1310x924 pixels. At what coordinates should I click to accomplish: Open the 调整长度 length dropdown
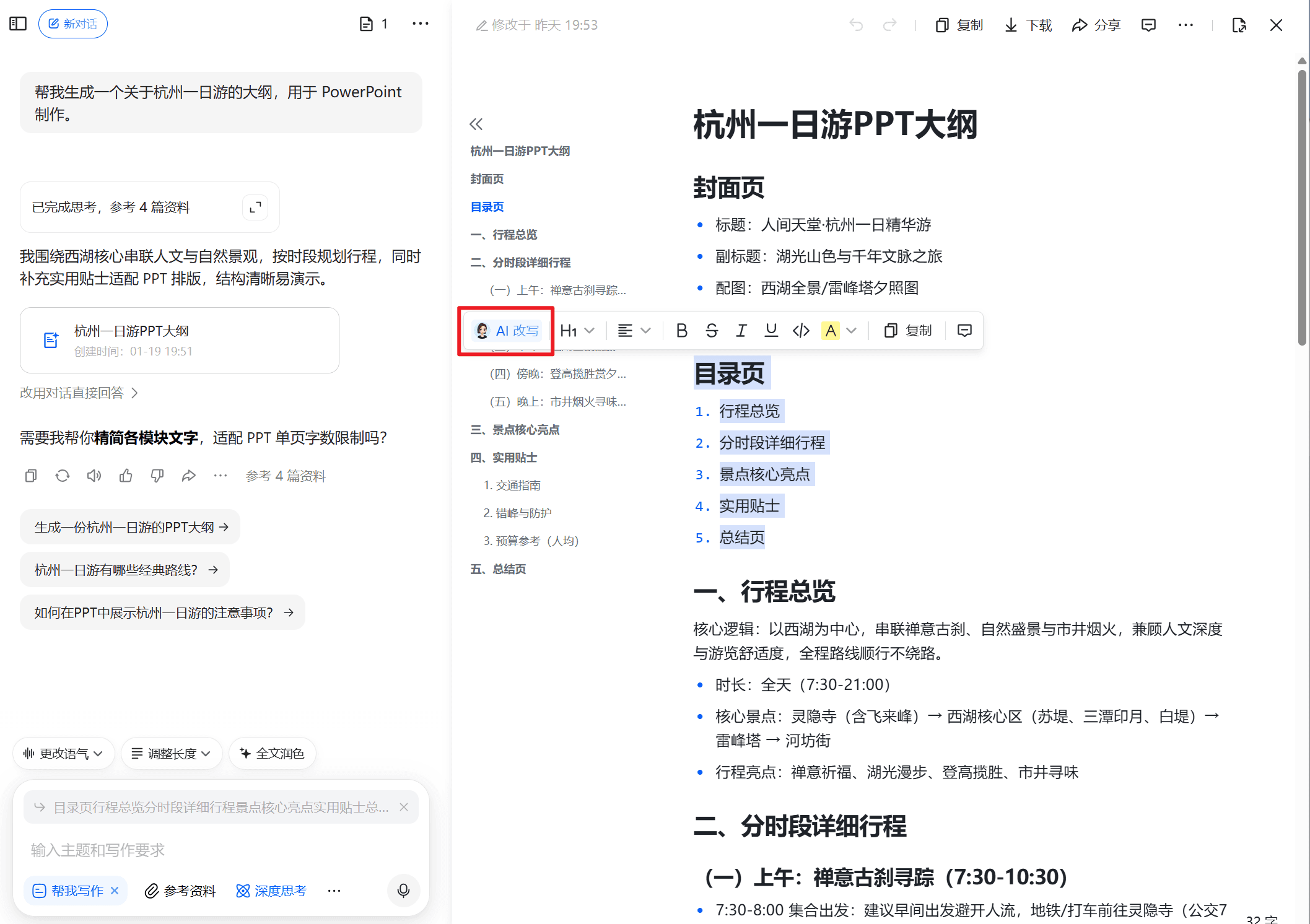[172, 753]
